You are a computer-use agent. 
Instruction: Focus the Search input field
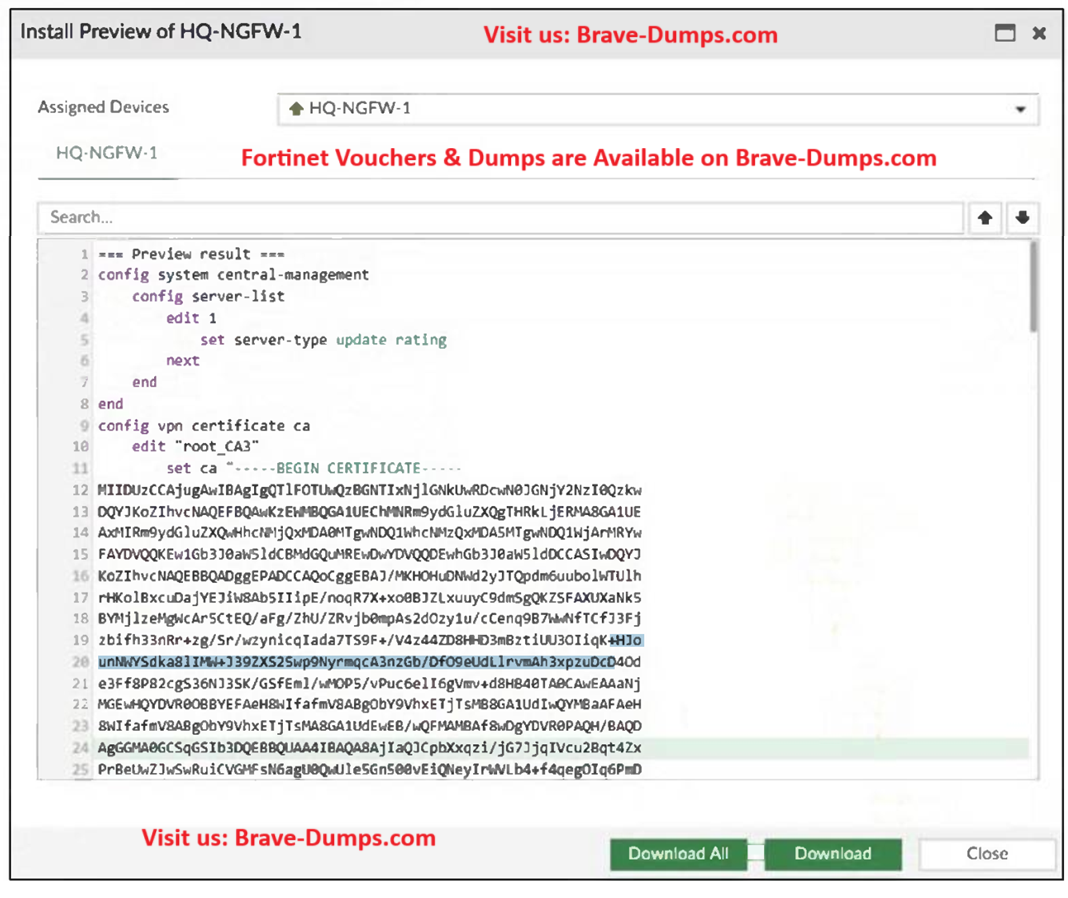point(500,218)
